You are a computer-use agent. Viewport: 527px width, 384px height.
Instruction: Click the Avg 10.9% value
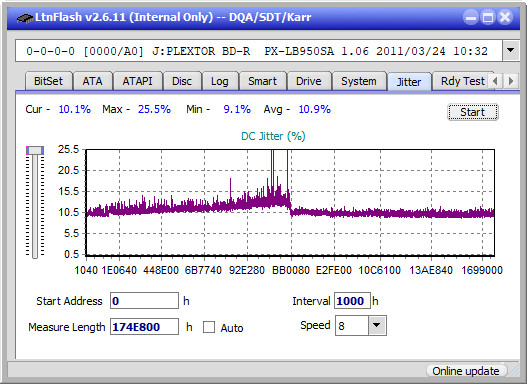tap(315, 109)
